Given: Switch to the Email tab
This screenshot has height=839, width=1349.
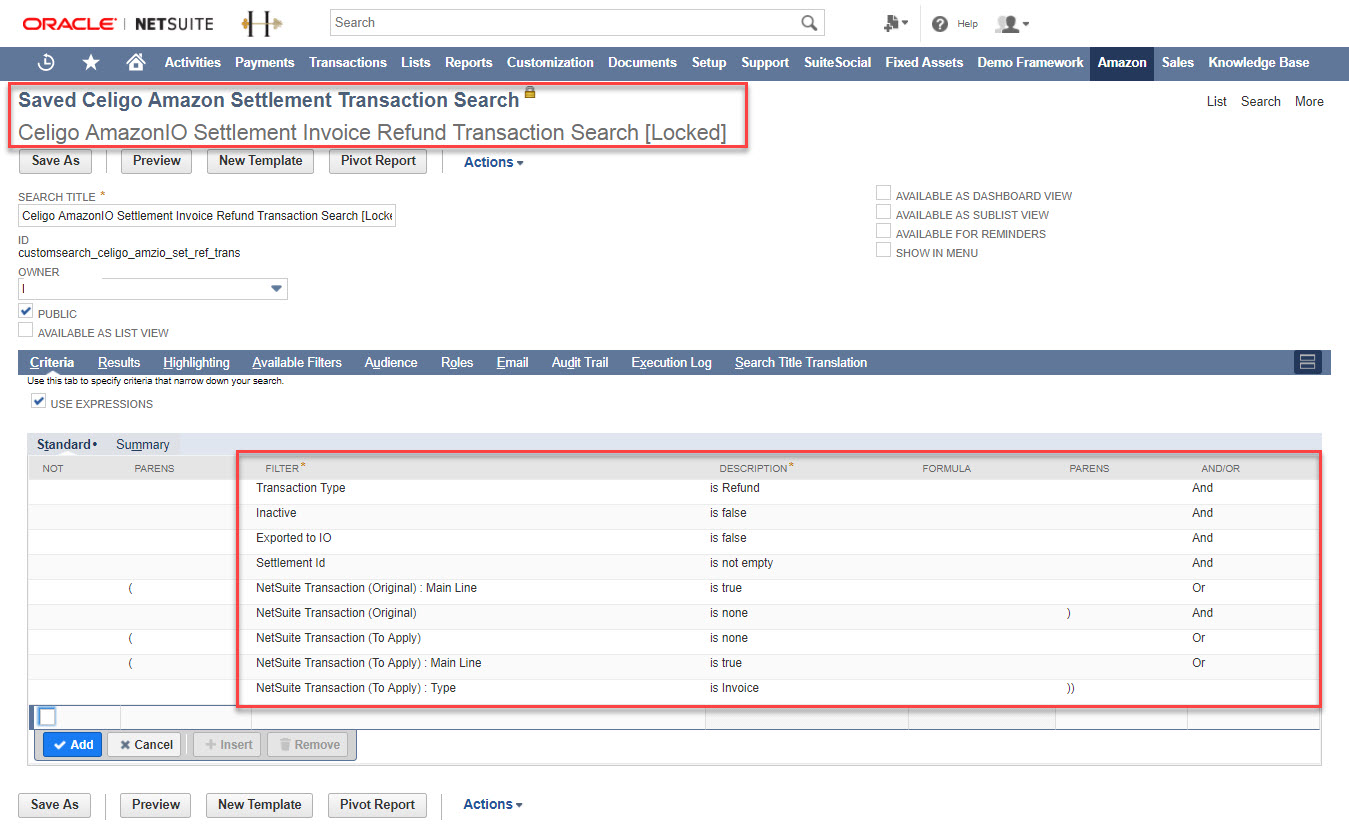Looking at the screenshot, I should [x=512, y=362].
